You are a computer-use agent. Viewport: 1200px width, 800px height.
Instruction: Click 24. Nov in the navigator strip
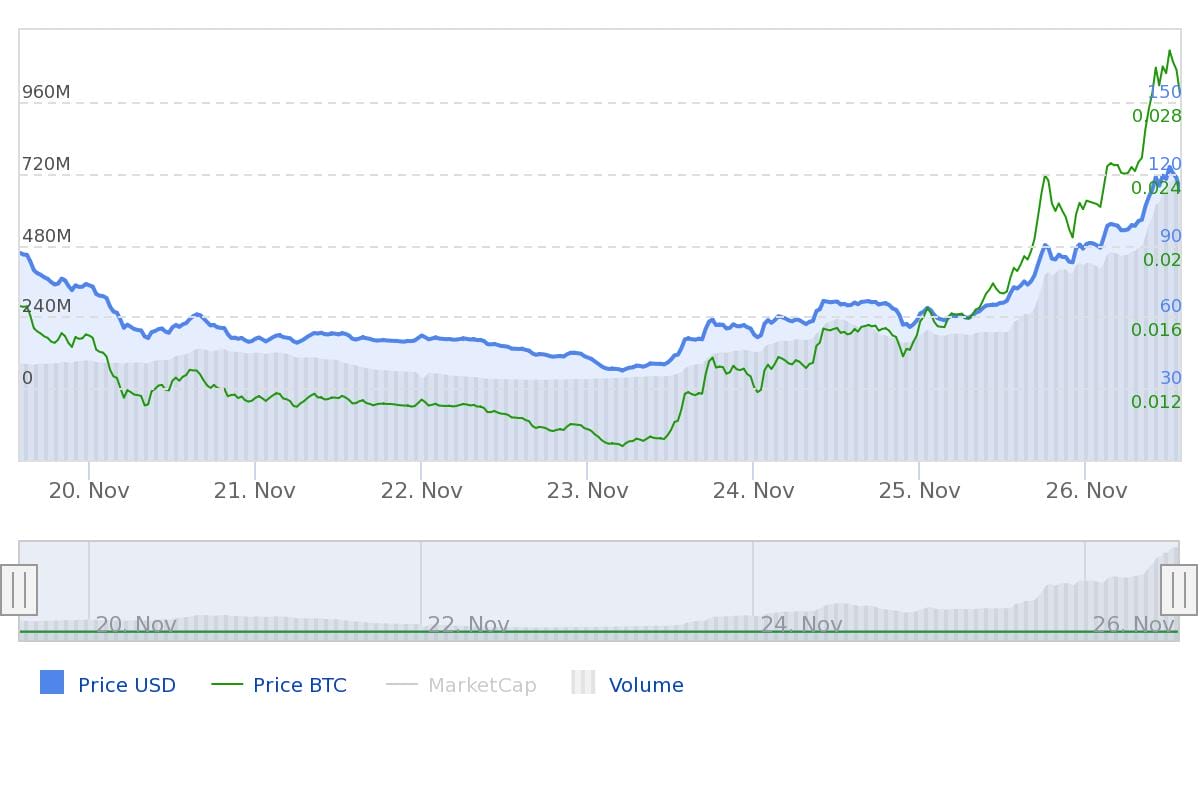(801, 625)
